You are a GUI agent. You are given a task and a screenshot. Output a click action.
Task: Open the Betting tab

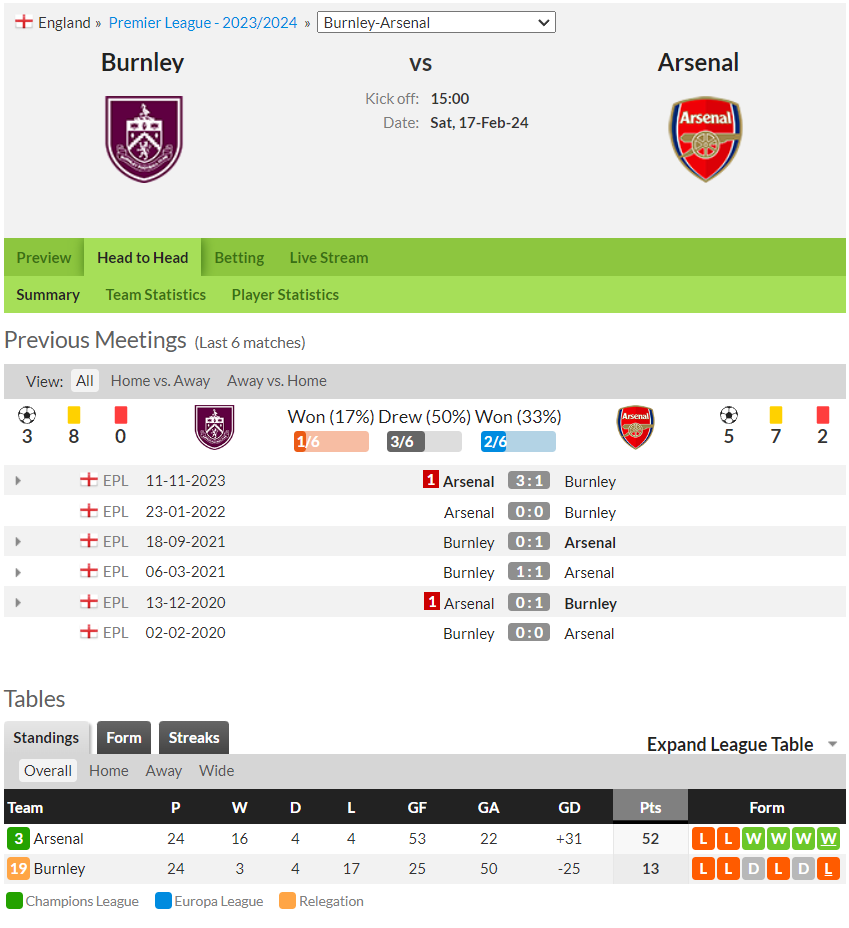coord(239,257)
